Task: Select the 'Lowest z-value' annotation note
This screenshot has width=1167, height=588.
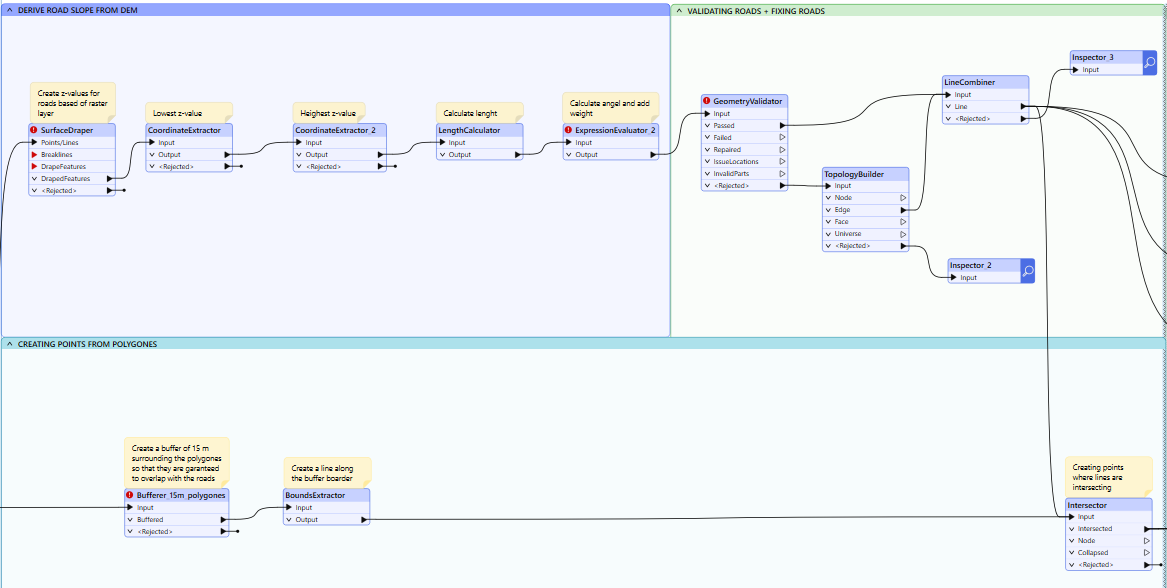Action: [188, 112]
